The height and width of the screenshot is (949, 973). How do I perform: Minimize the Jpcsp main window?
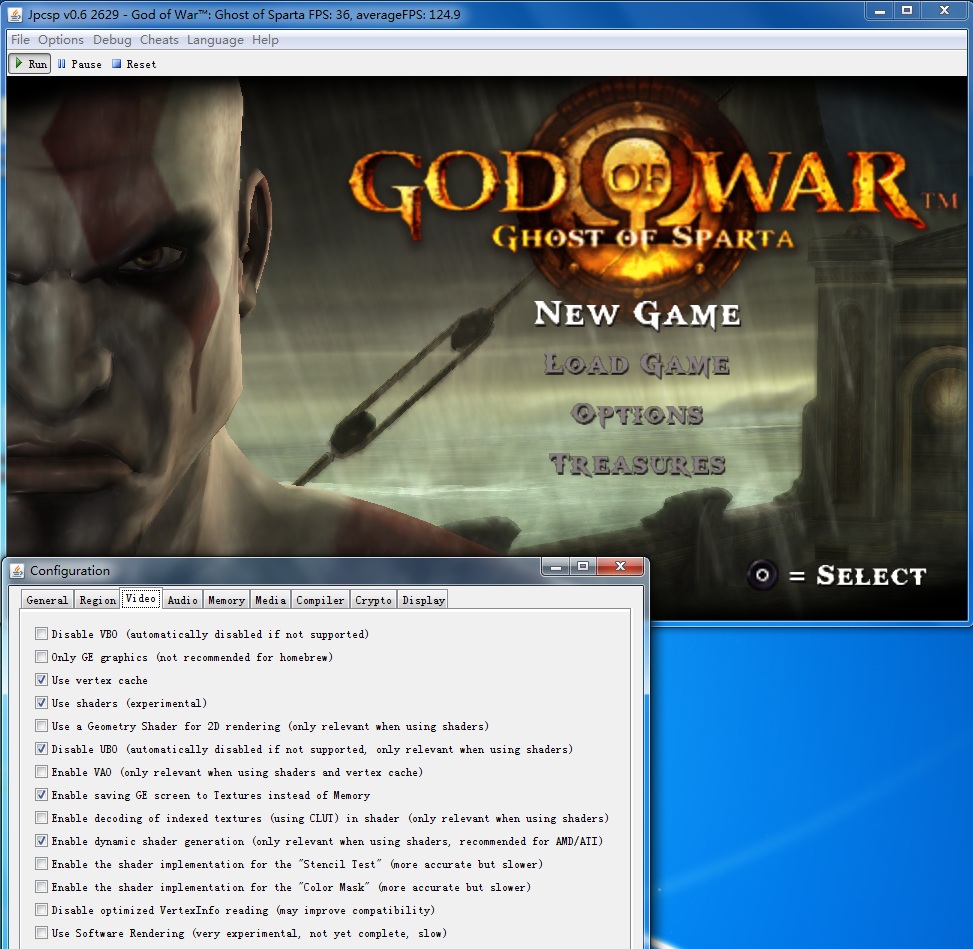879,11
